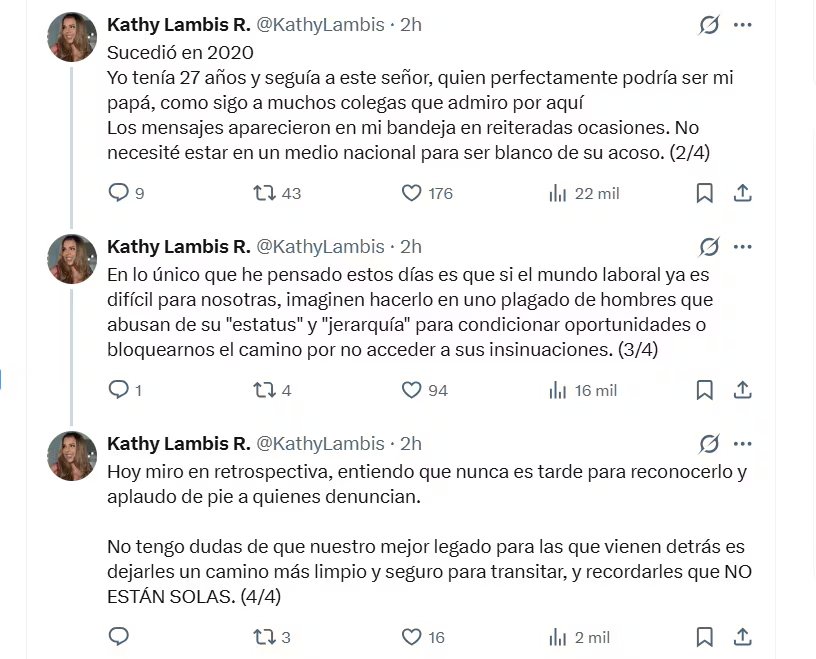The width and height of the screenshot is (816, 659).
Task: Click the Grok icon on the first tweet
Action: click(x=708, y=24)
